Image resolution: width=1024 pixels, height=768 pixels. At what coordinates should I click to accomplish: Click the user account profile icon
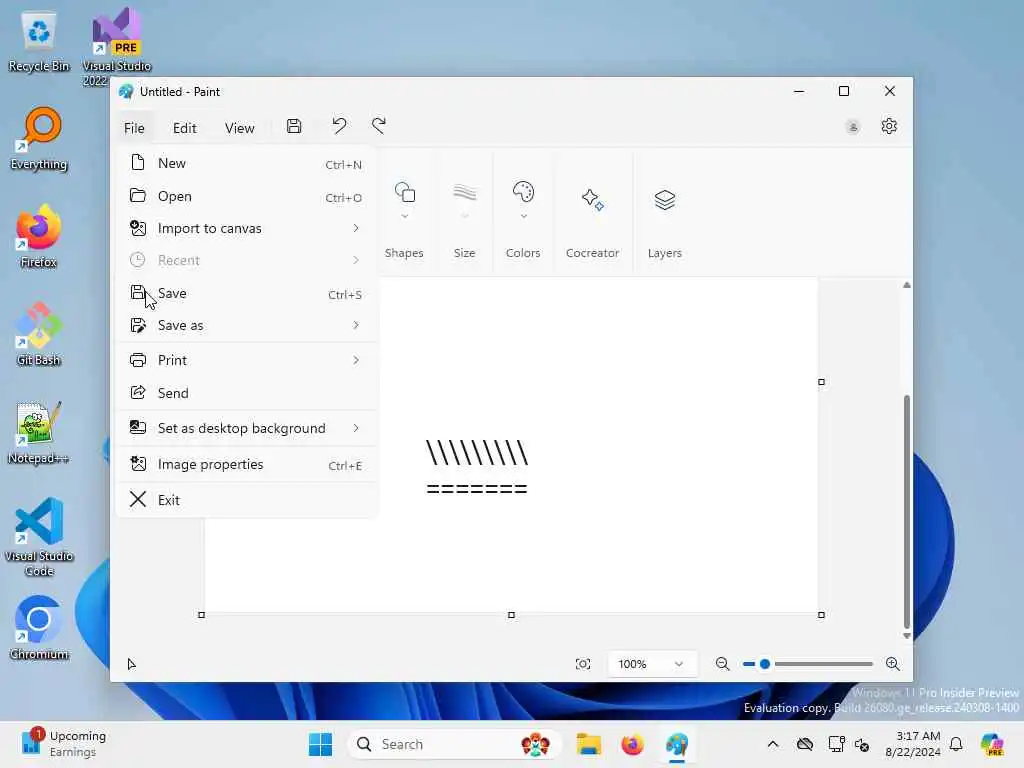(852, 127)
